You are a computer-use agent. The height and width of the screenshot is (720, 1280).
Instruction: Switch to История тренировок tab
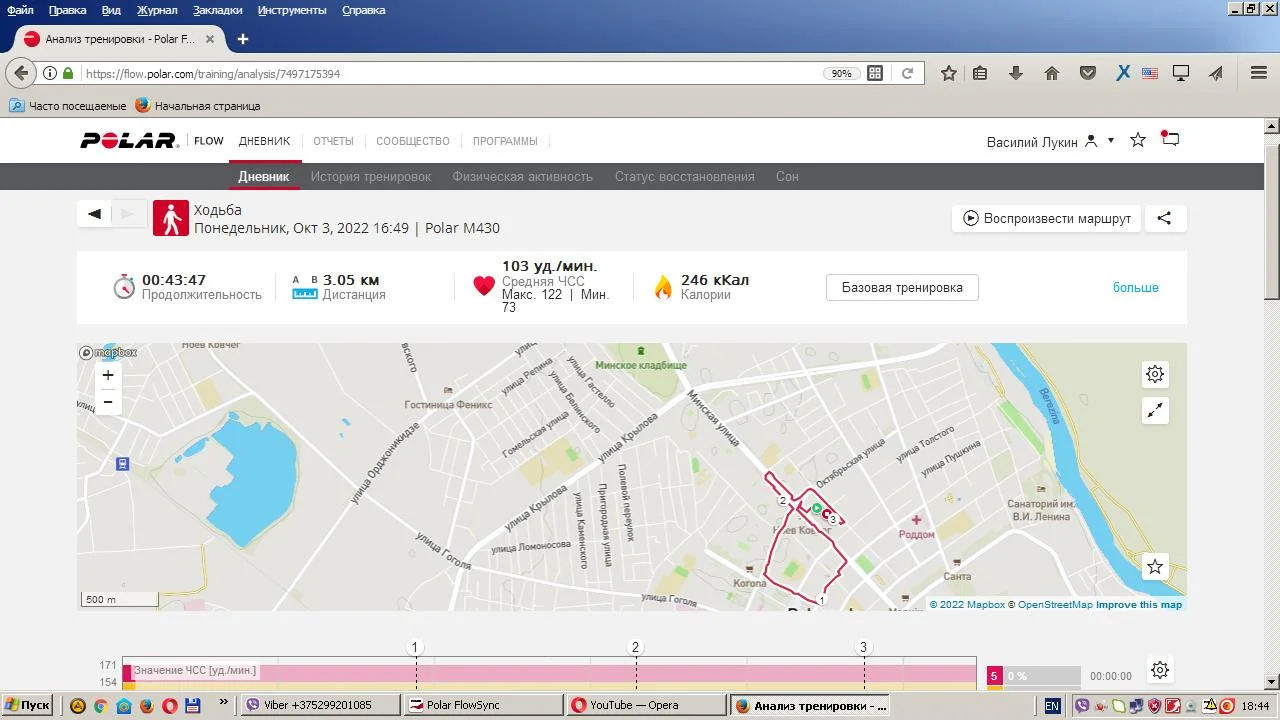pos(370,177)
